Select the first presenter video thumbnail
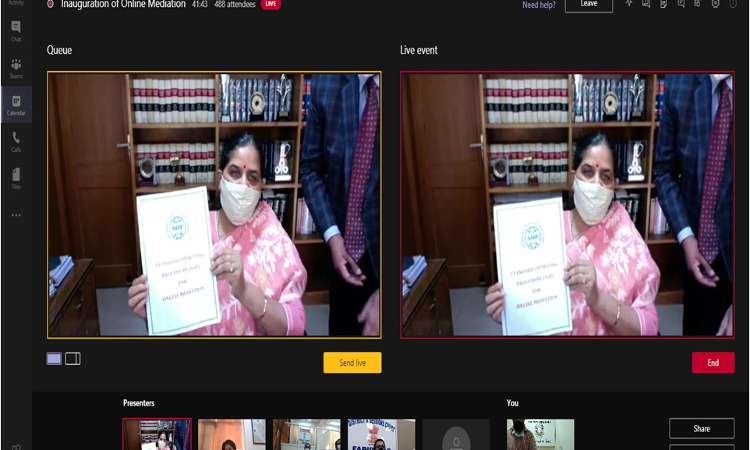 (x=157, y=434)
